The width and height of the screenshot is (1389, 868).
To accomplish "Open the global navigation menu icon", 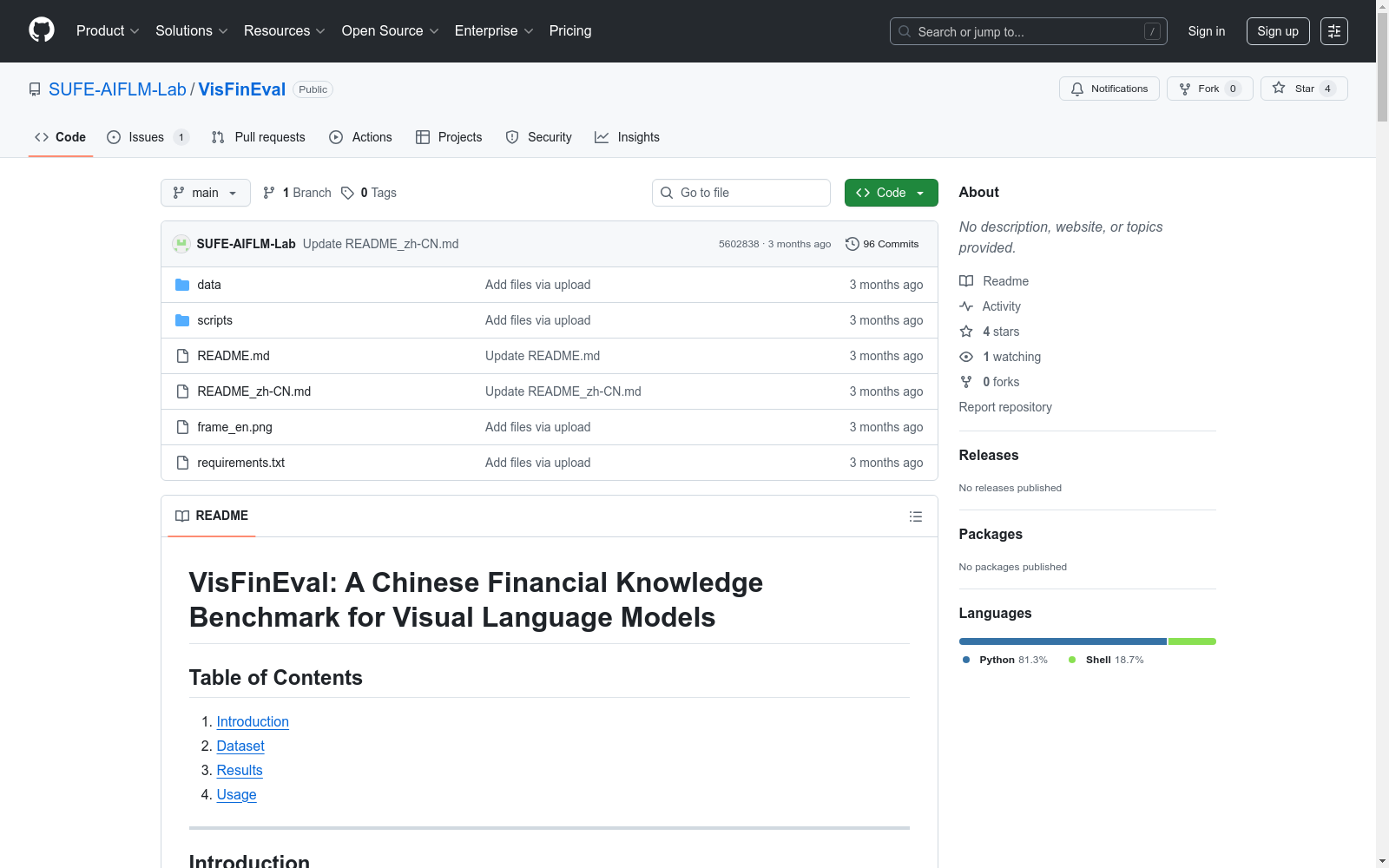I will point(1334,31).
